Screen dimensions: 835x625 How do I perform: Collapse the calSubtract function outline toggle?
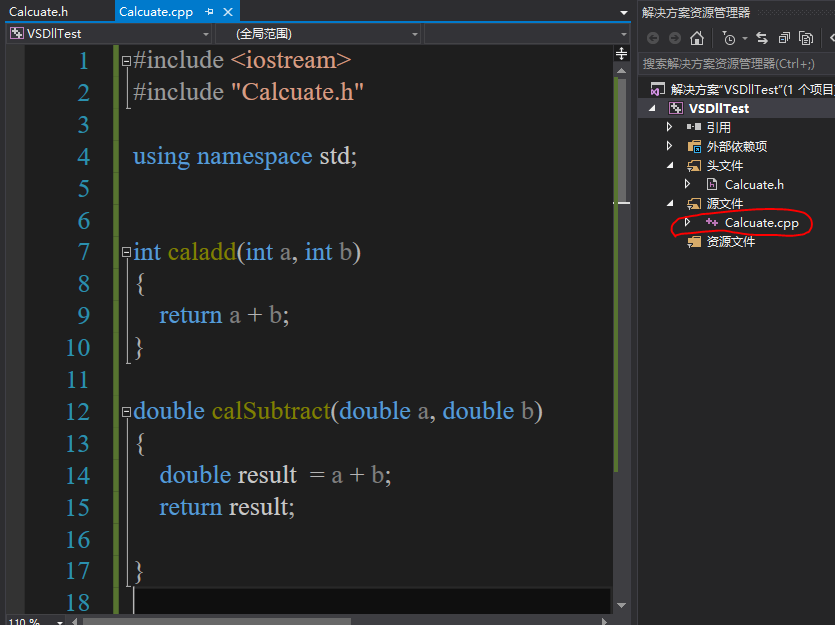click(x=126, y=412)
